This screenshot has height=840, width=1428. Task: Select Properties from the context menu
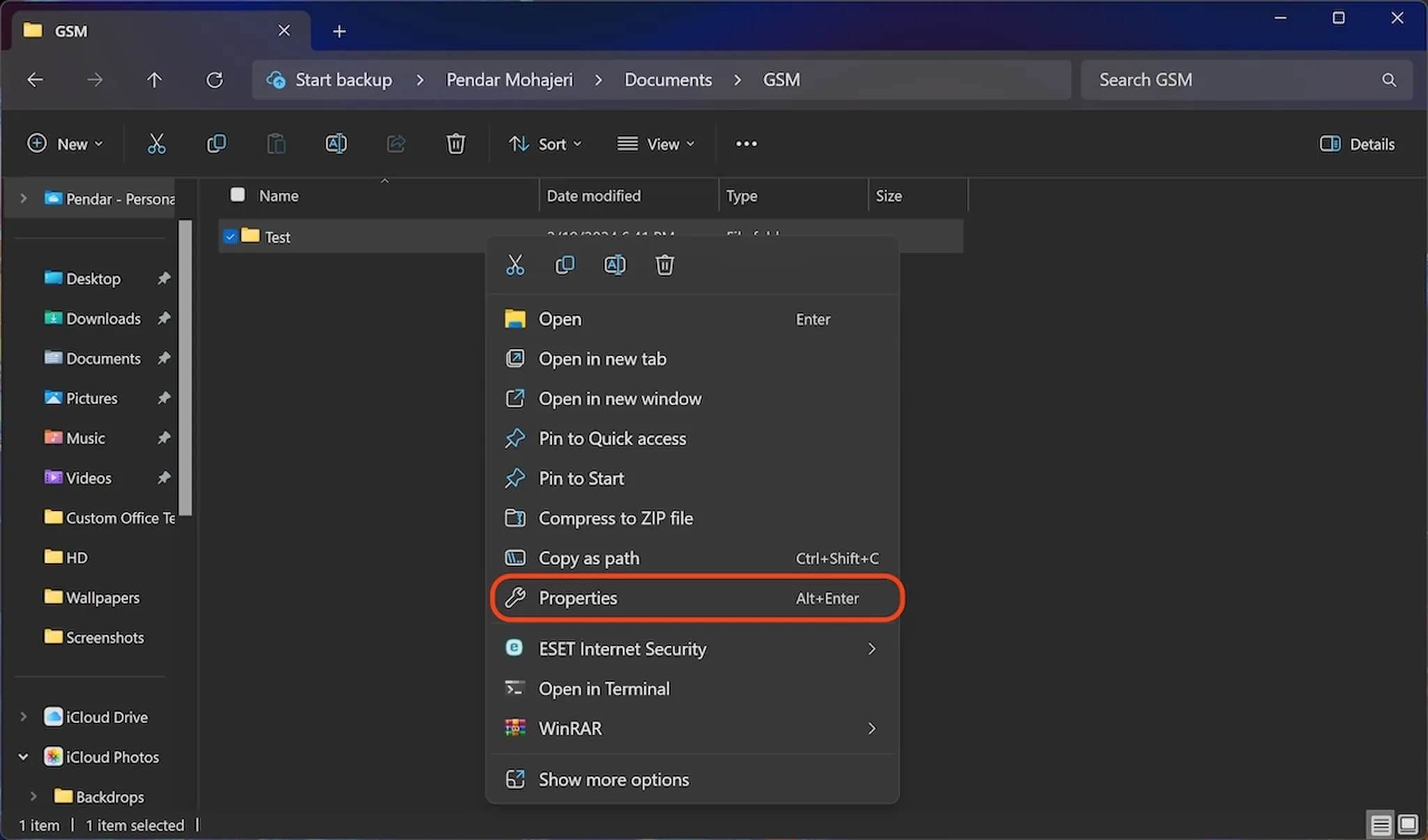pyautogui.click(x=577, y=598)
